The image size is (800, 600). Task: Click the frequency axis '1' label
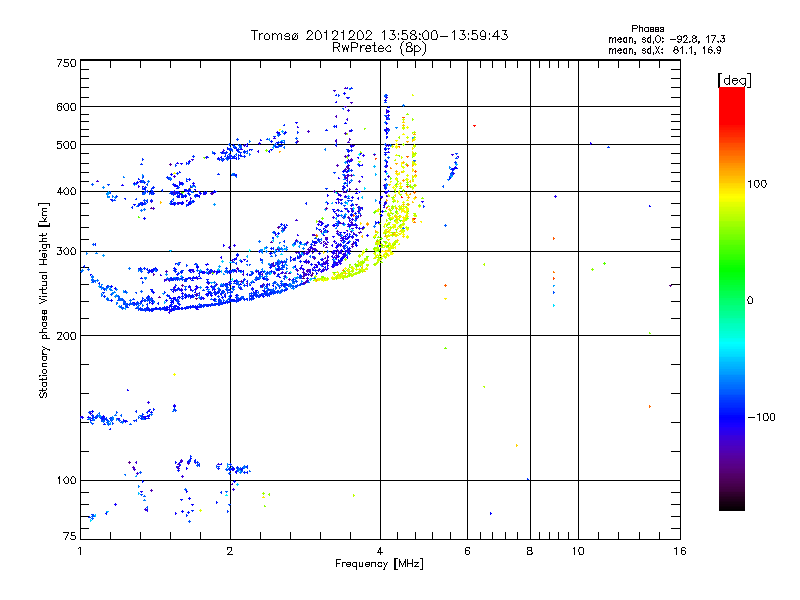80,551
